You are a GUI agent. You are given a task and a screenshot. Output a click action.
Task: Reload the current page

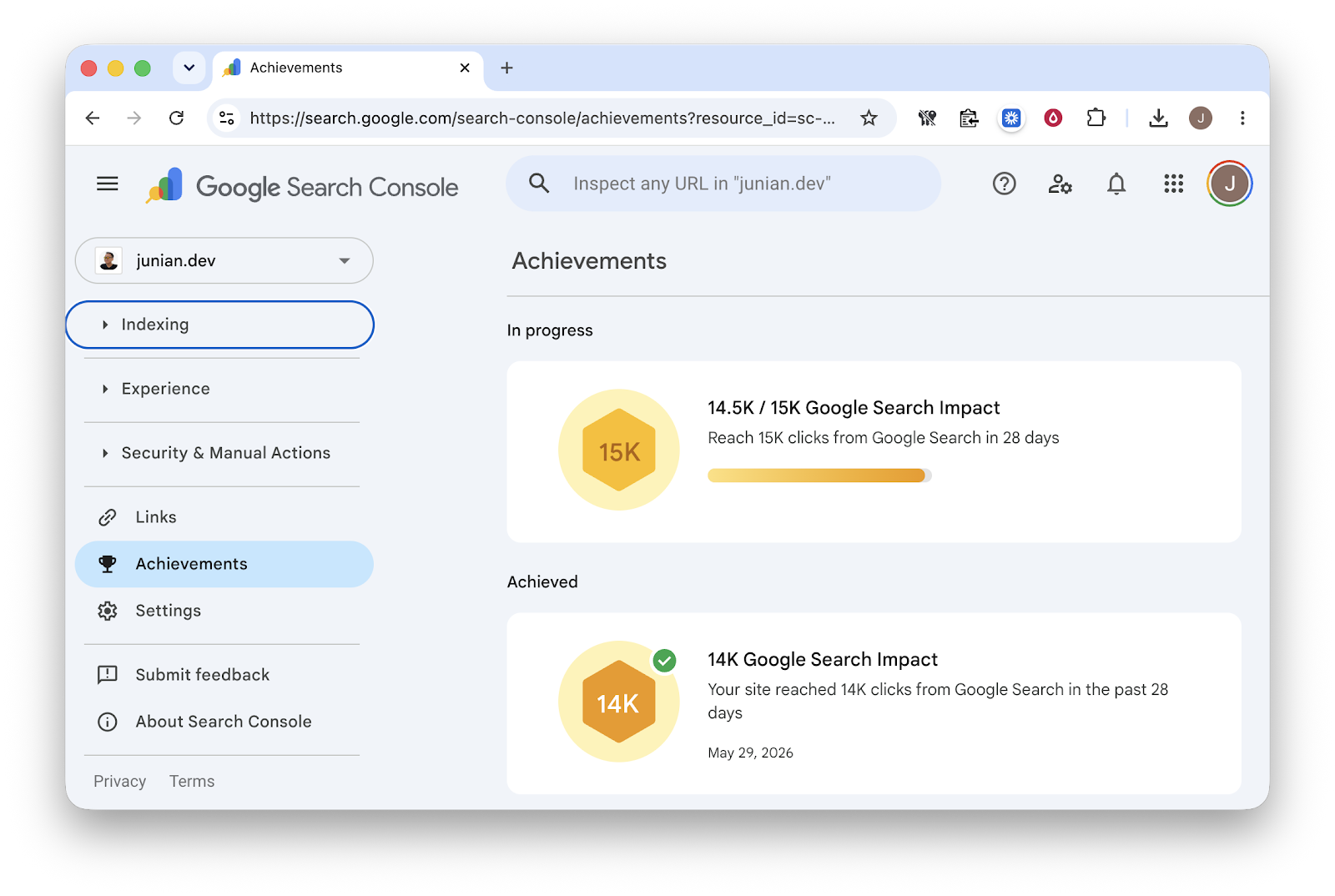pos(176,118)
